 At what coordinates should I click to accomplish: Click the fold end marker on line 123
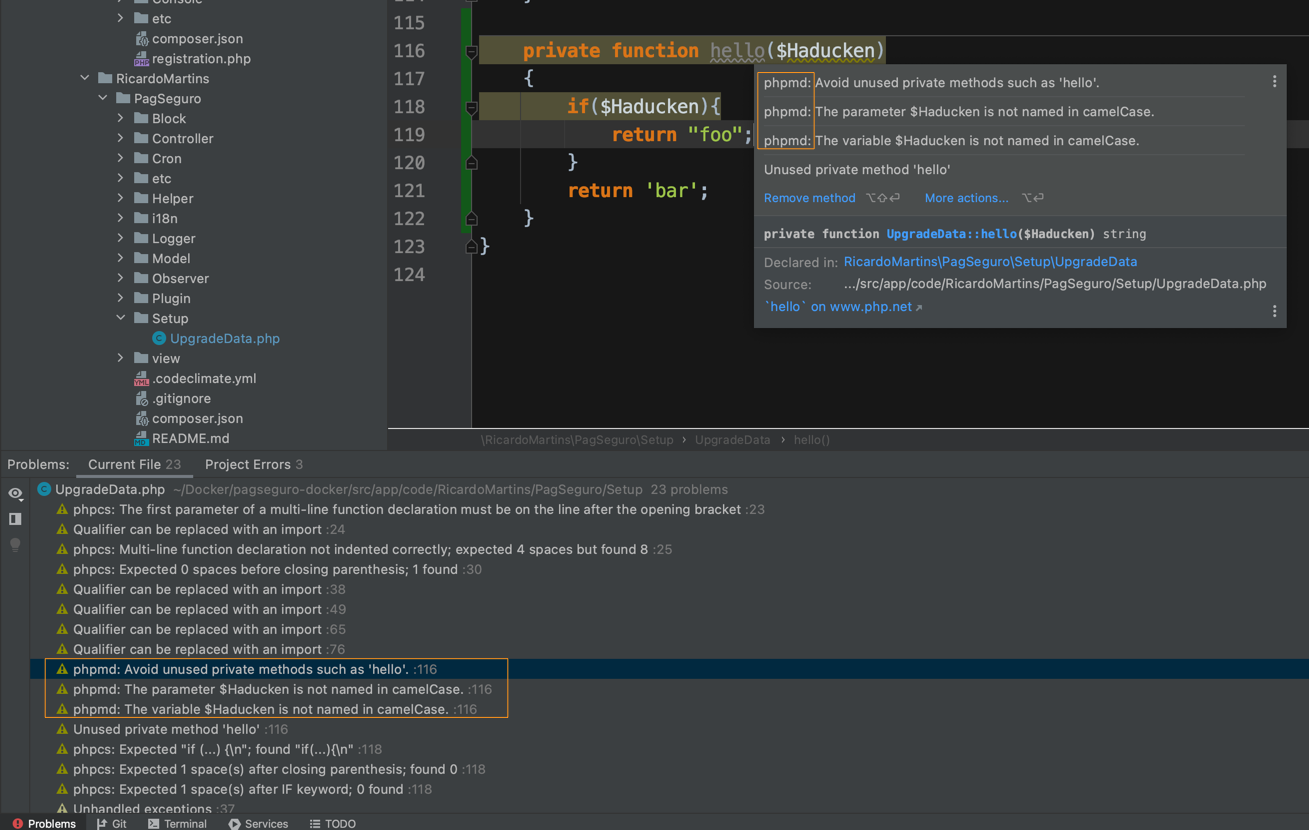(471, 246)
